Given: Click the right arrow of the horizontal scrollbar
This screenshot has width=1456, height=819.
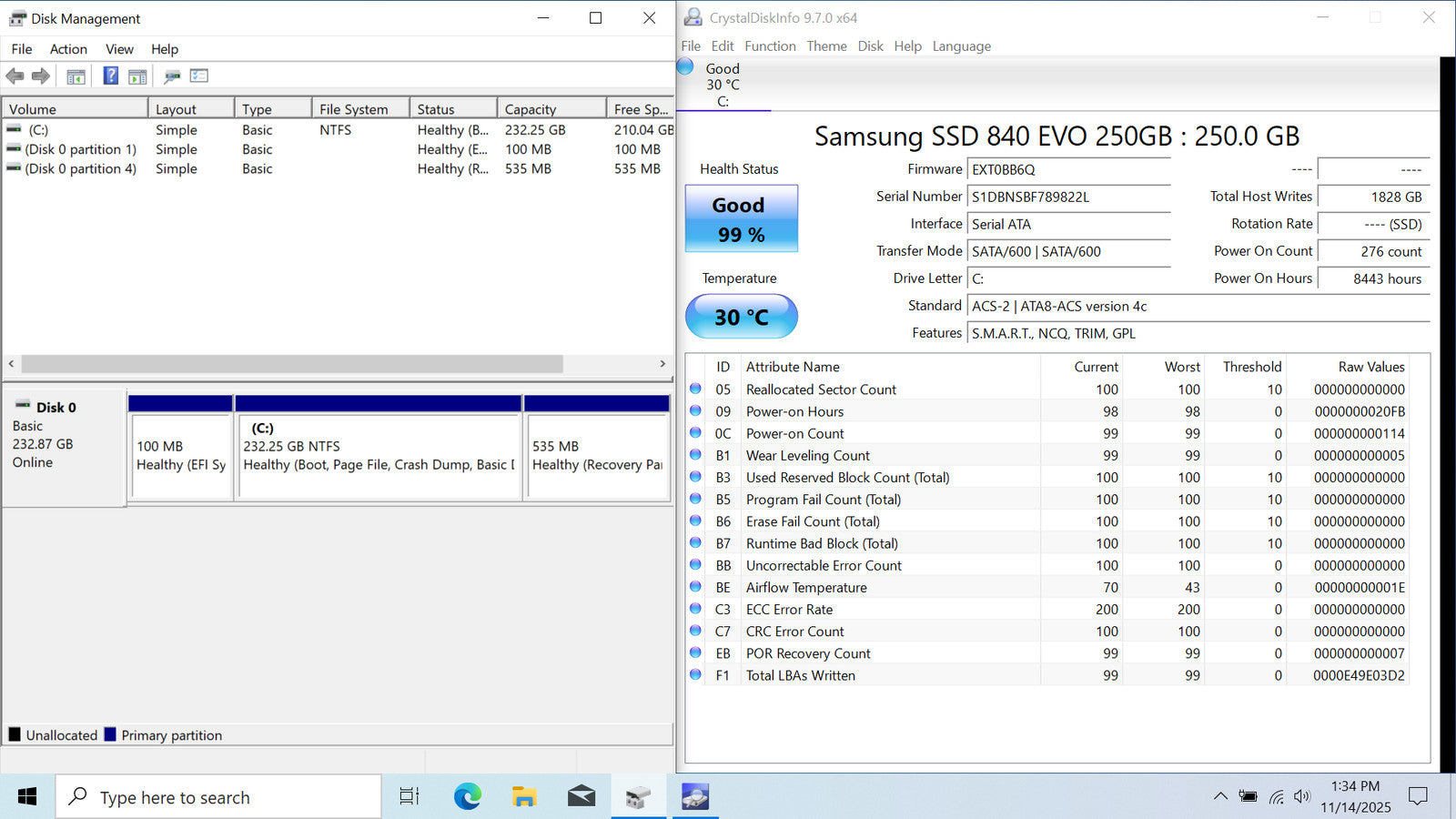Looking at the screenshot, I should 662,364.
